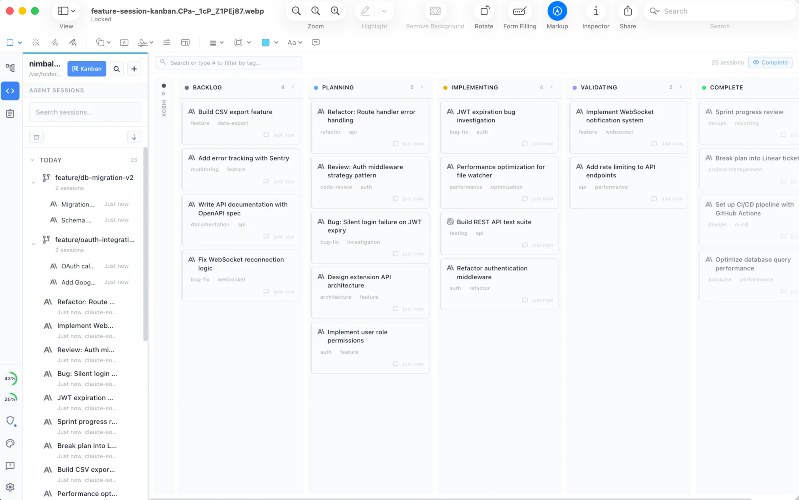Click the Sketch pen tool
The height and width of the screenshot is (500, 799).
55,43
